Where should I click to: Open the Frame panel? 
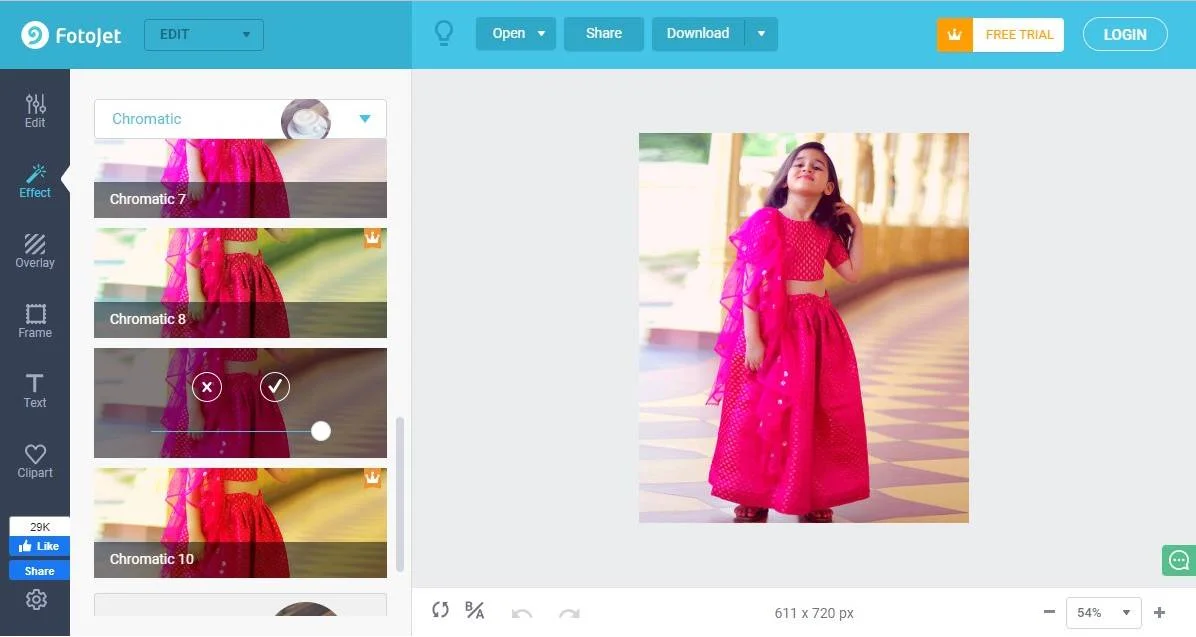point(35,320)
